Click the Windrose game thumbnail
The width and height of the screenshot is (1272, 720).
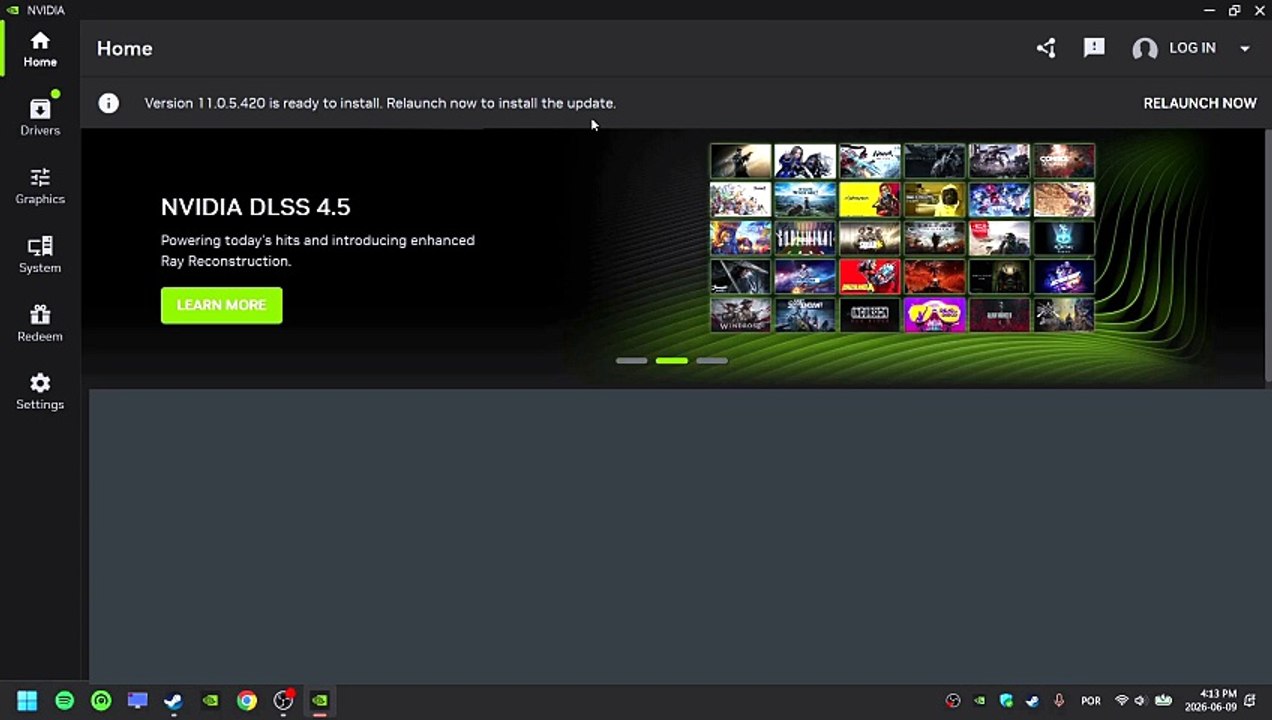click(x=741, y=315)
